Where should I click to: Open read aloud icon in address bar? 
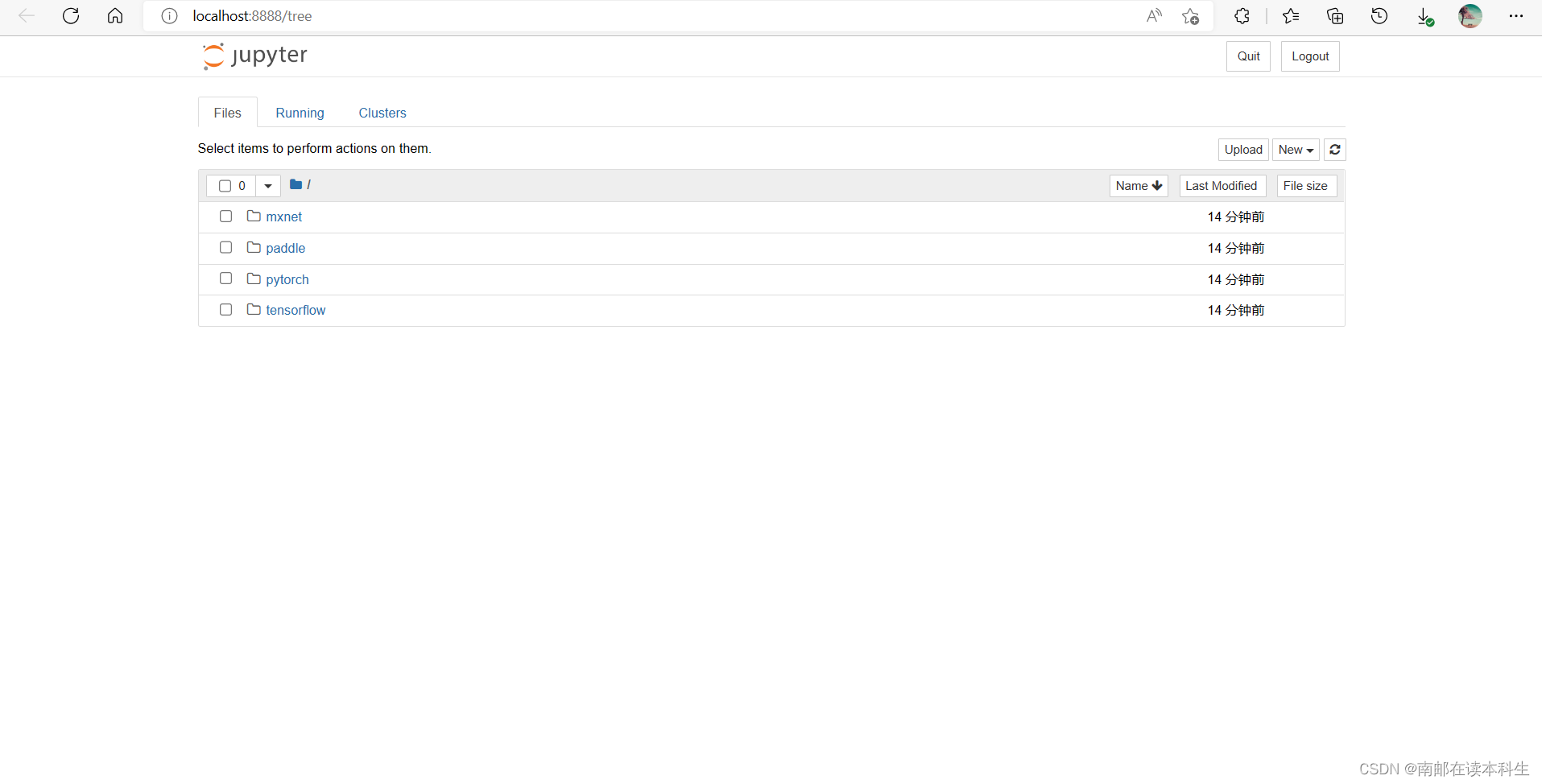click(x=1154, y=16)
